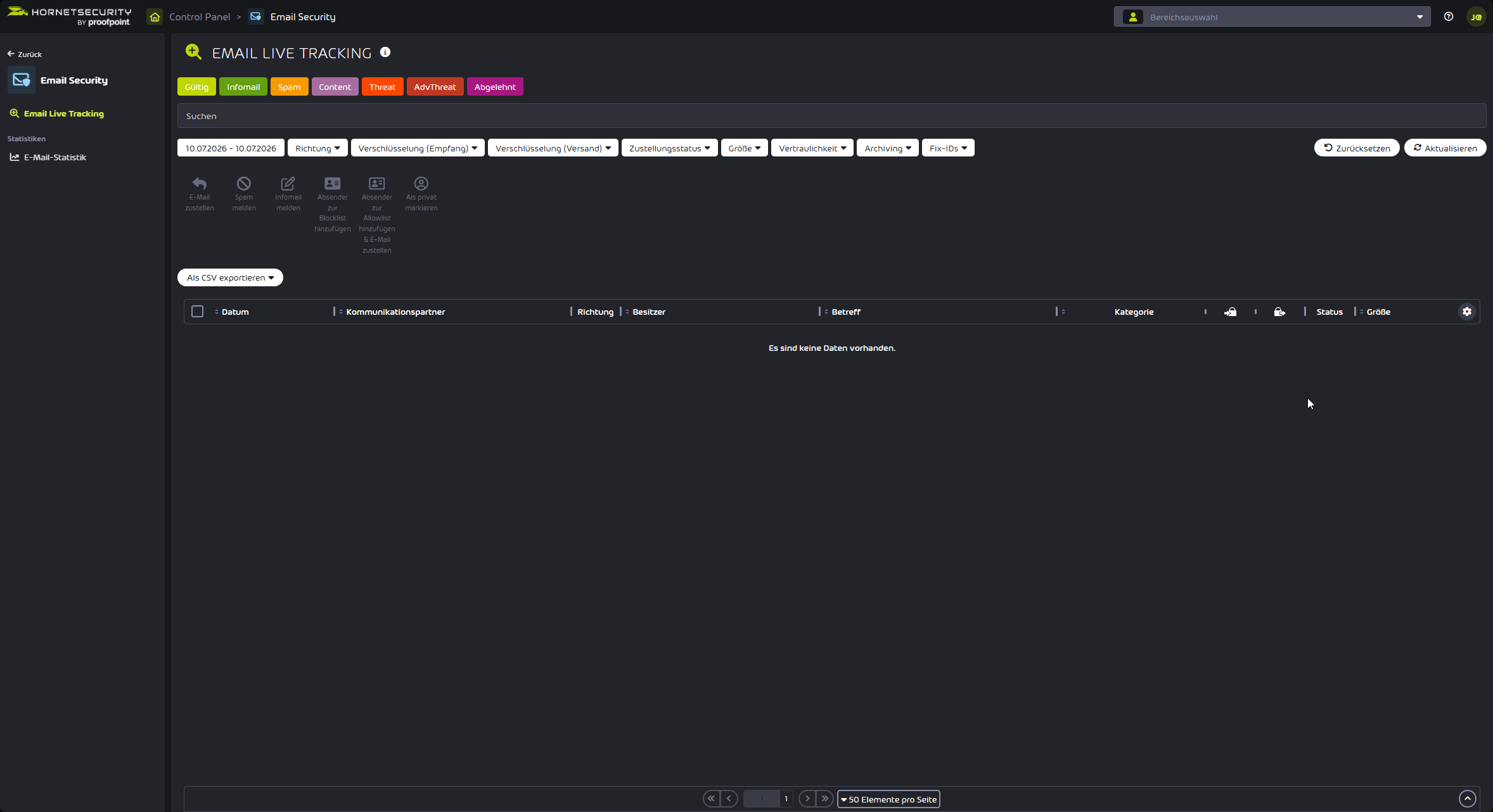The width and height of the screenshot is (1493, 812).
Task: Go to Control Panel home icon
Action: click(x=155, y=17)
